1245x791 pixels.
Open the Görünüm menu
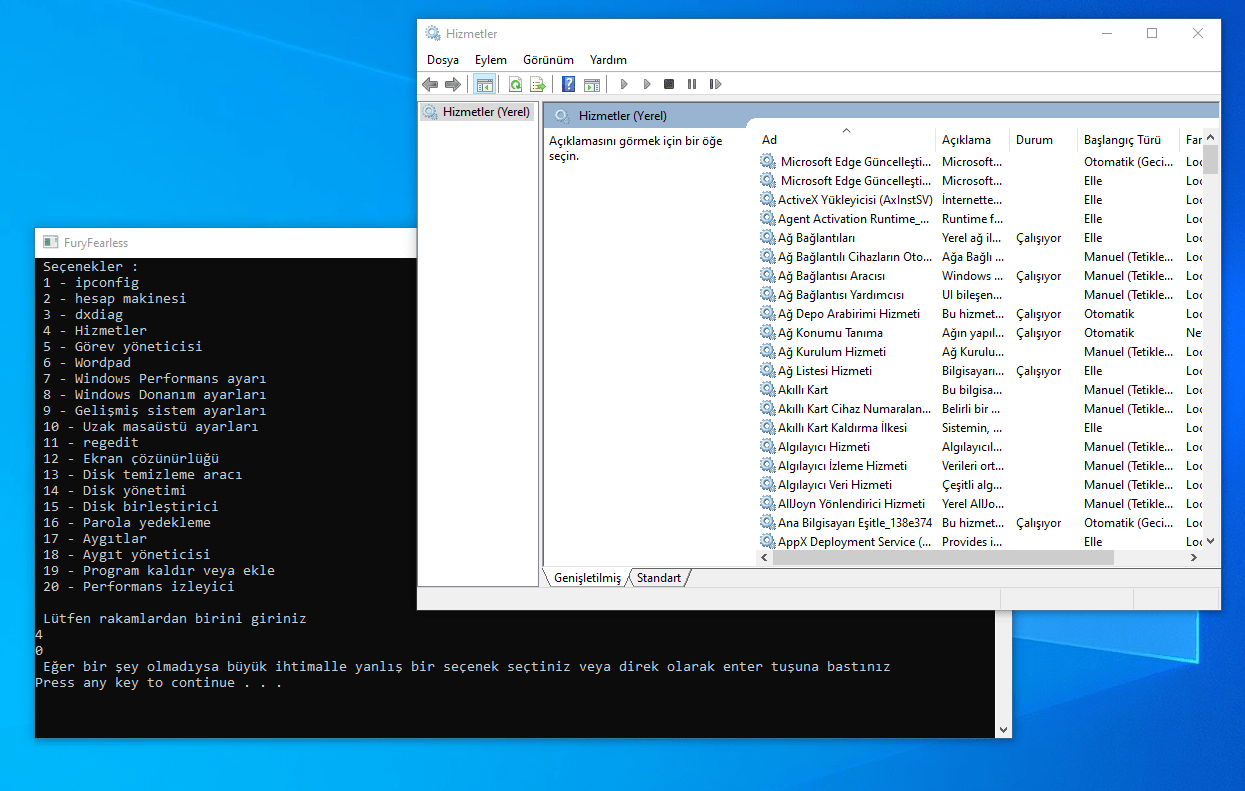tap(549, 60)
